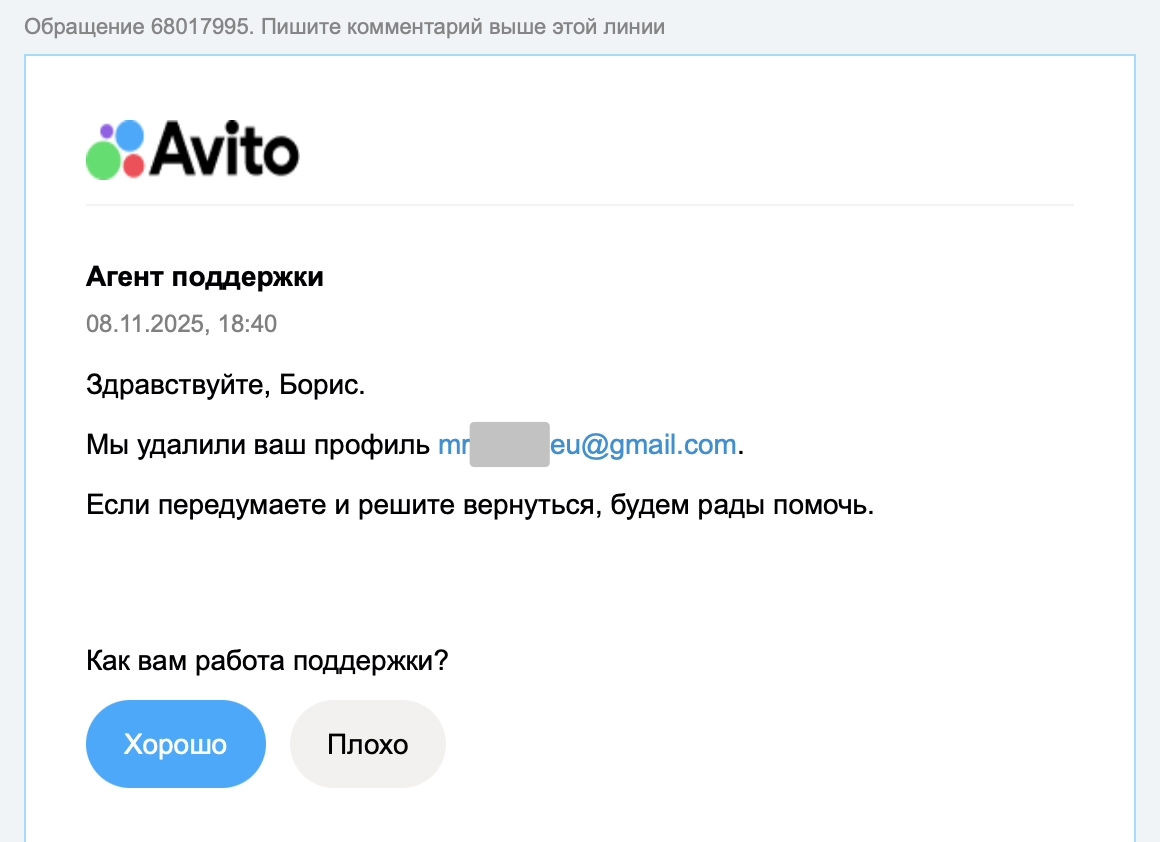The width and height of the screenshot is (1160, 842).
Task: Click the greeting Здравствуйте, Борис
Action: 225,385
